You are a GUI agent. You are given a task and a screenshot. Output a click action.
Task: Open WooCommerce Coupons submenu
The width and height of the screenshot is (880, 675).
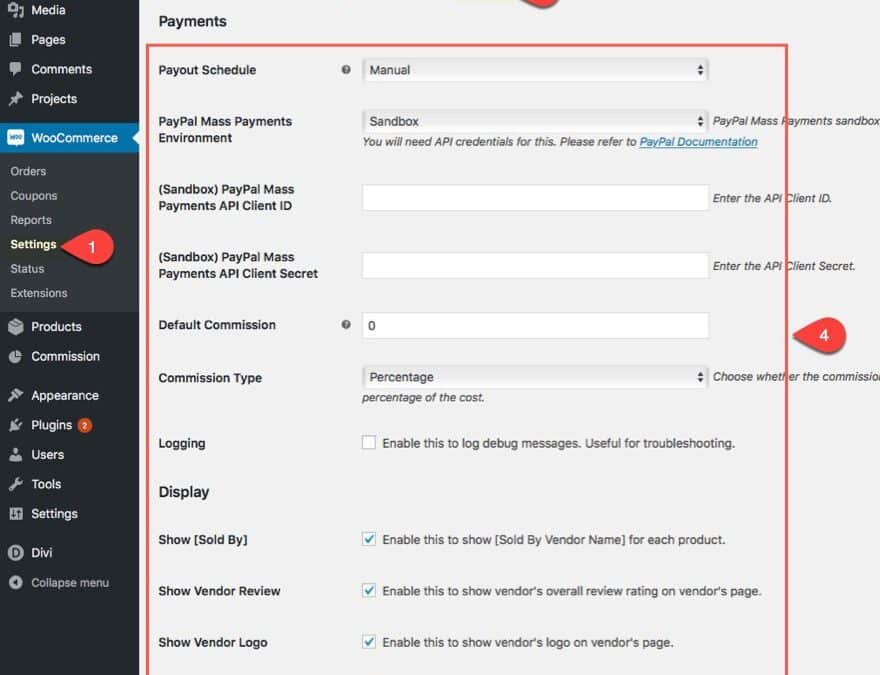pyautogui.click(x=34, y=196)
